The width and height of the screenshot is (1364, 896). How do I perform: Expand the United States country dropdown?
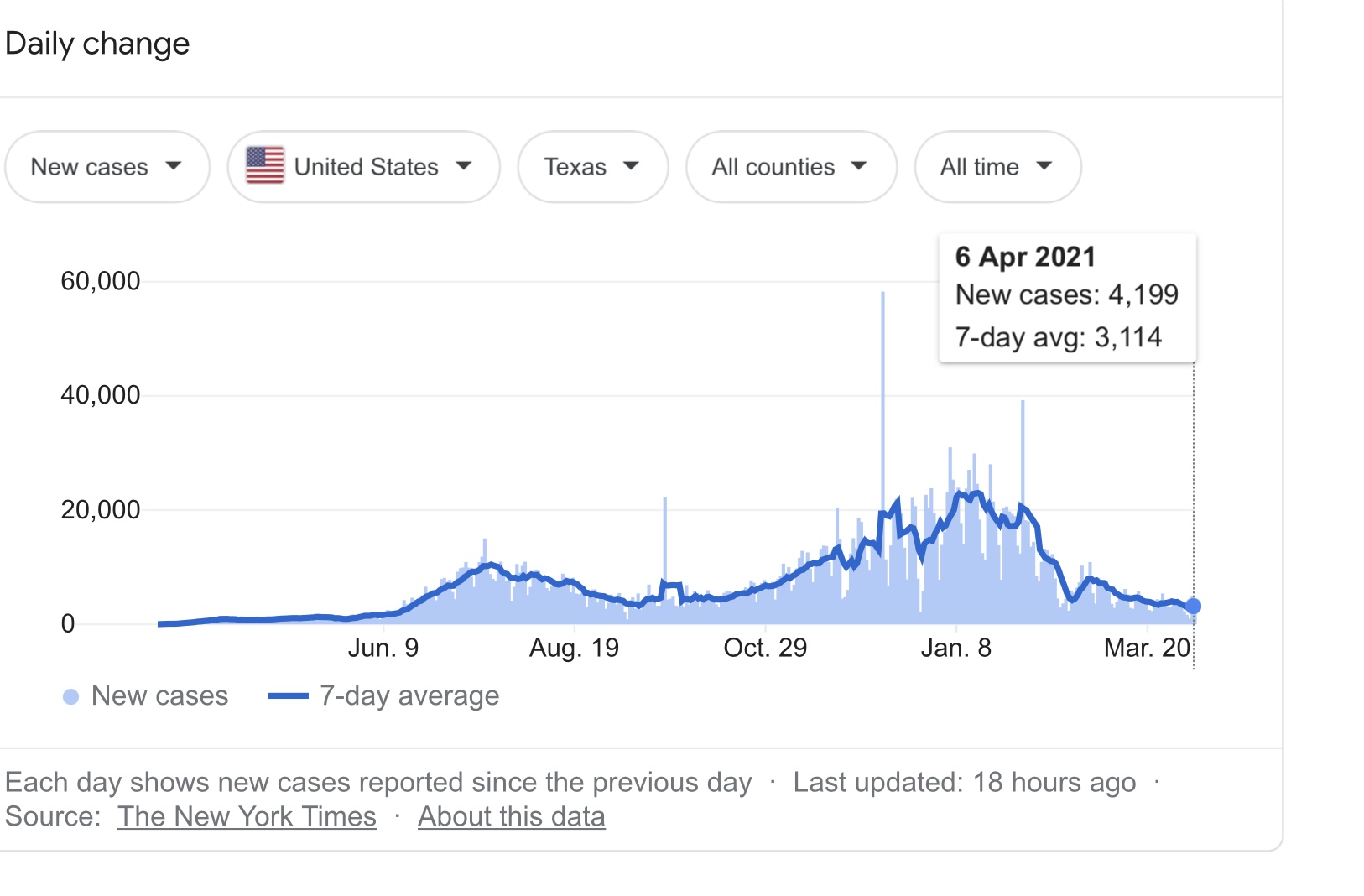[x=364, y=167]
